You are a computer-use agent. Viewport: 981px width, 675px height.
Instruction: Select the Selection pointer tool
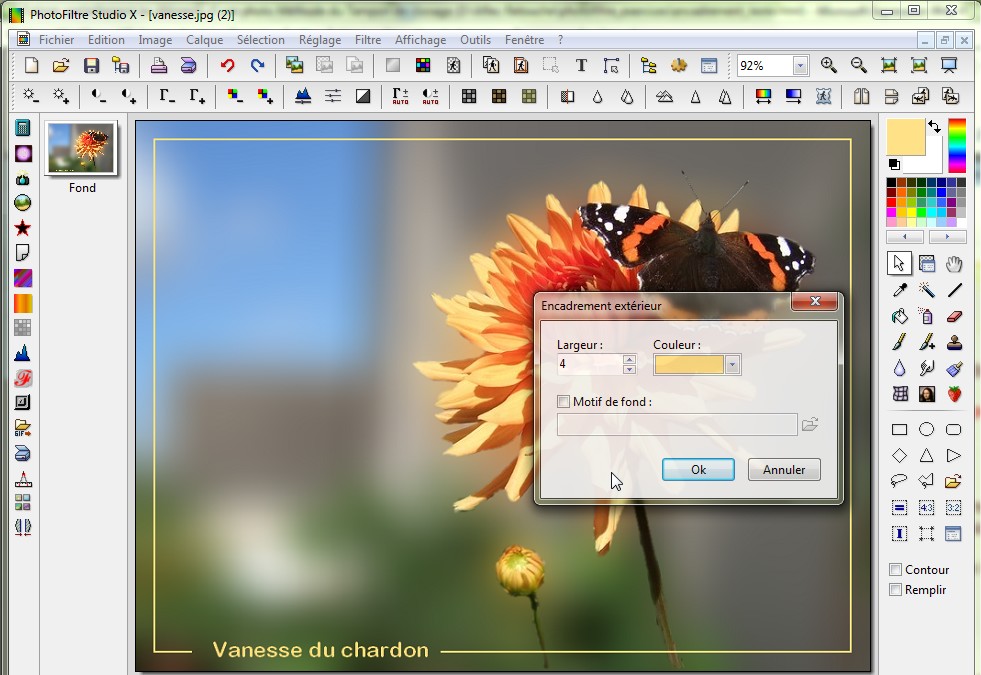(x=899, y=264)
